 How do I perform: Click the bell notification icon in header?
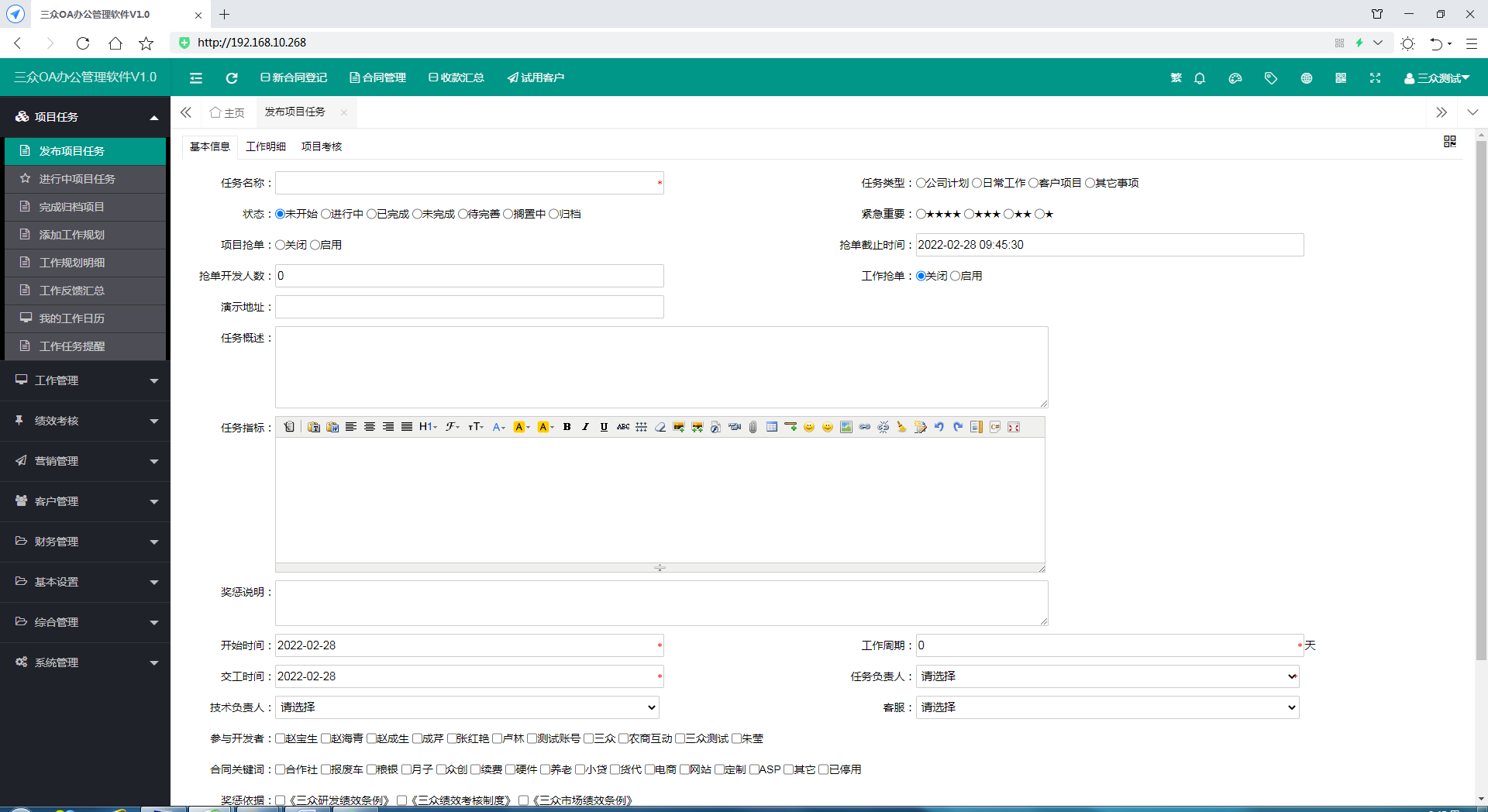[x=1200, y=77]
